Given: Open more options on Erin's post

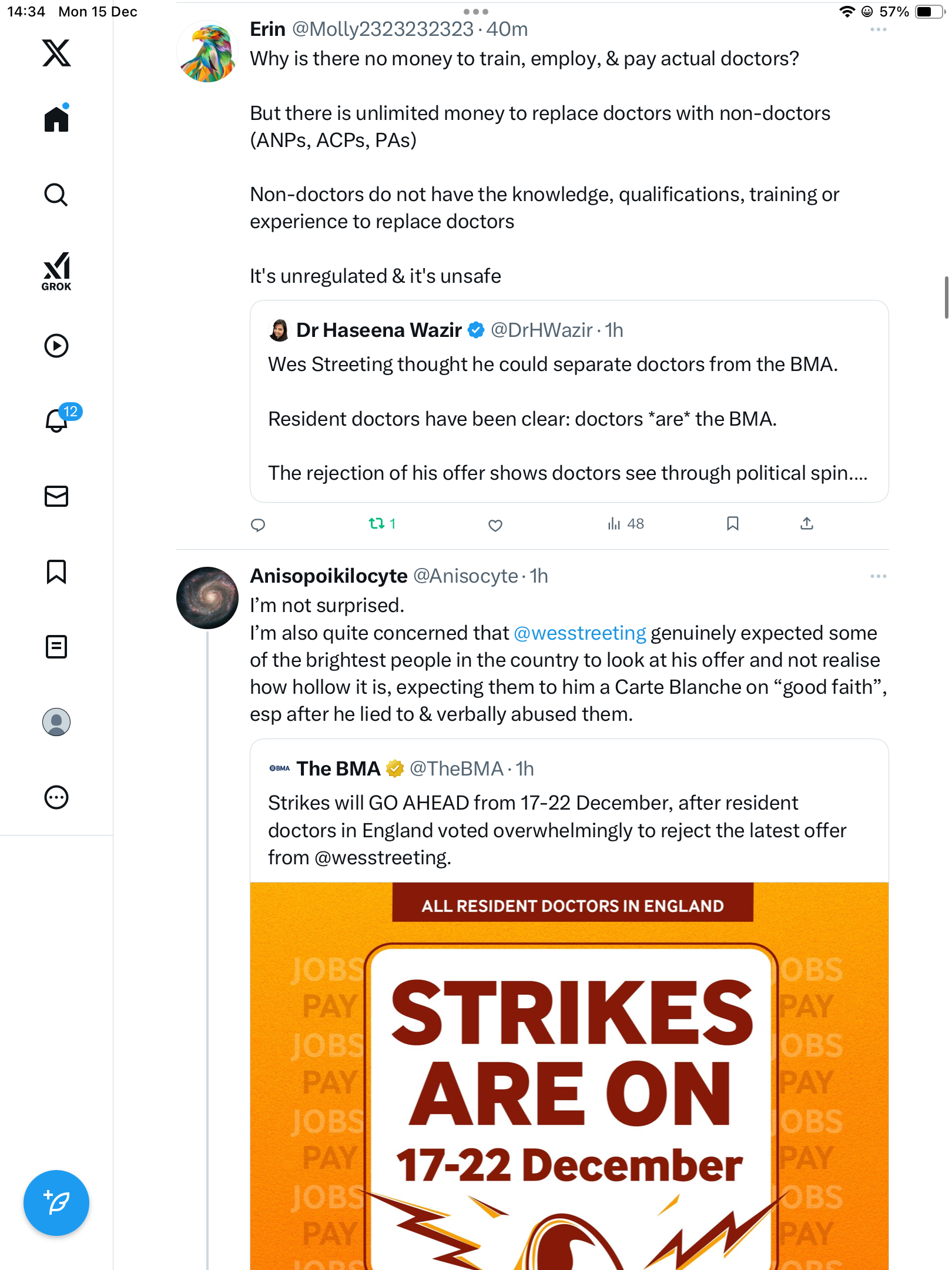Looking at the screenshot, I should [x=878, y=29].
